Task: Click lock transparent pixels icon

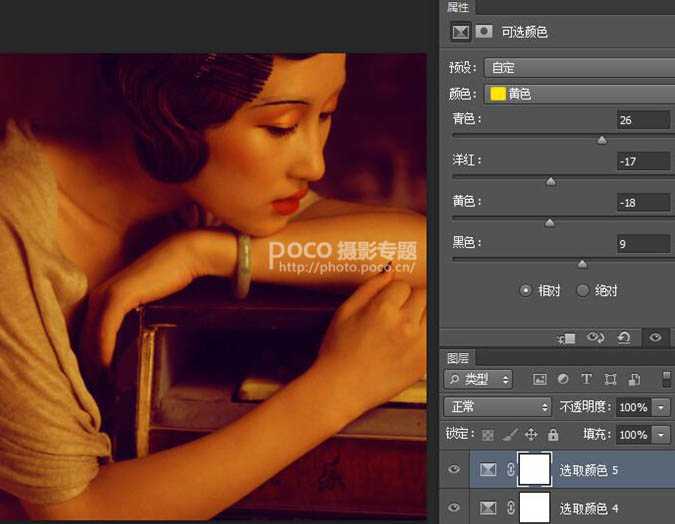Action: (x=489, y=435)
